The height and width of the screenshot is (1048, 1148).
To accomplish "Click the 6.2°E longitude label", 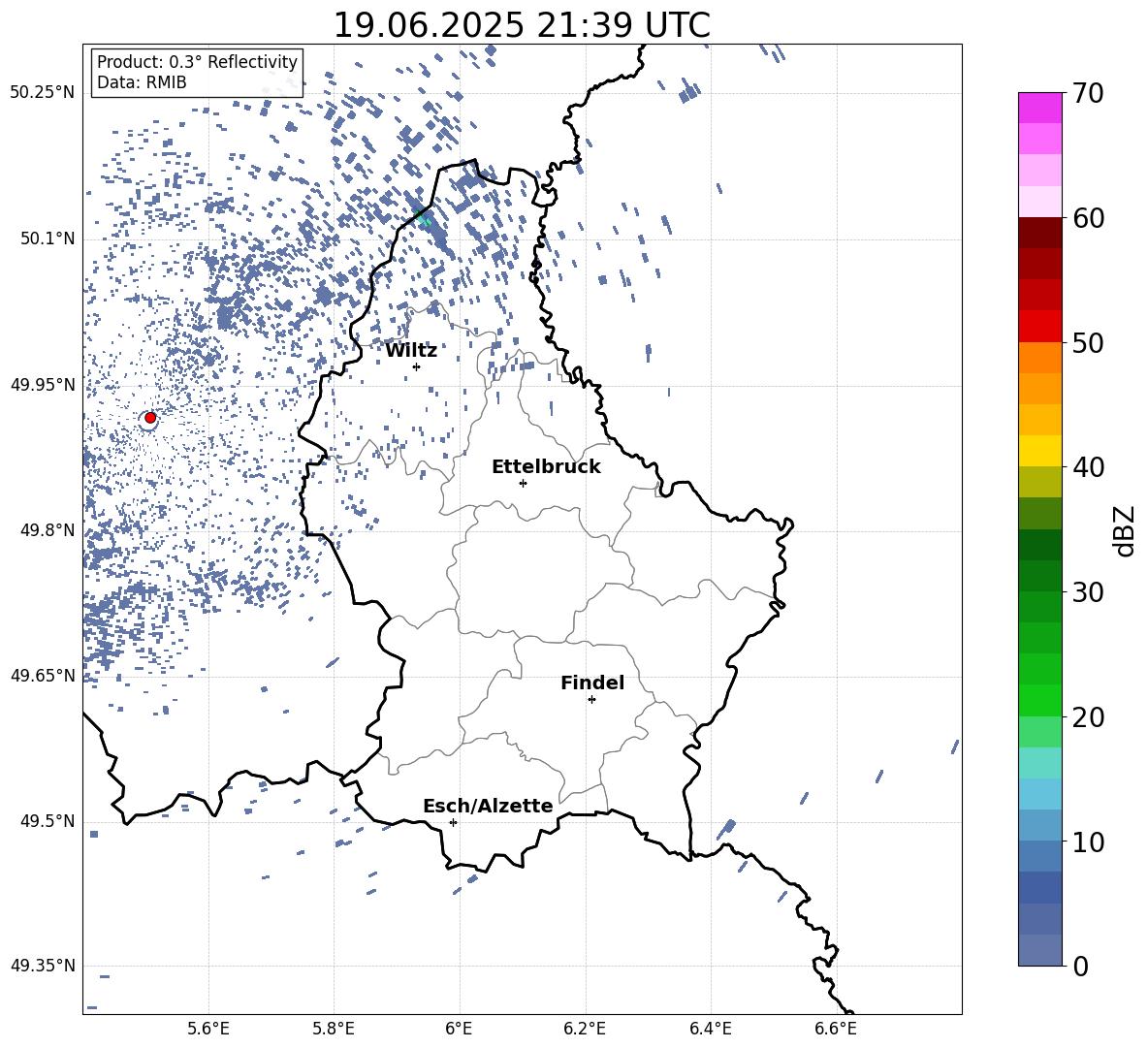I will [x=585, y=1029].
